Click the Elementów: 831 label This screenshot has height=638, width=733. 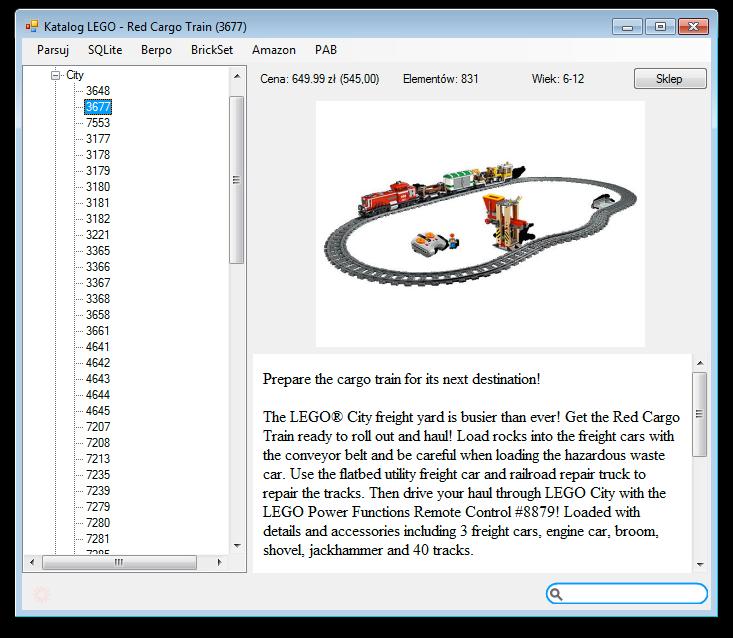point(441,79)
